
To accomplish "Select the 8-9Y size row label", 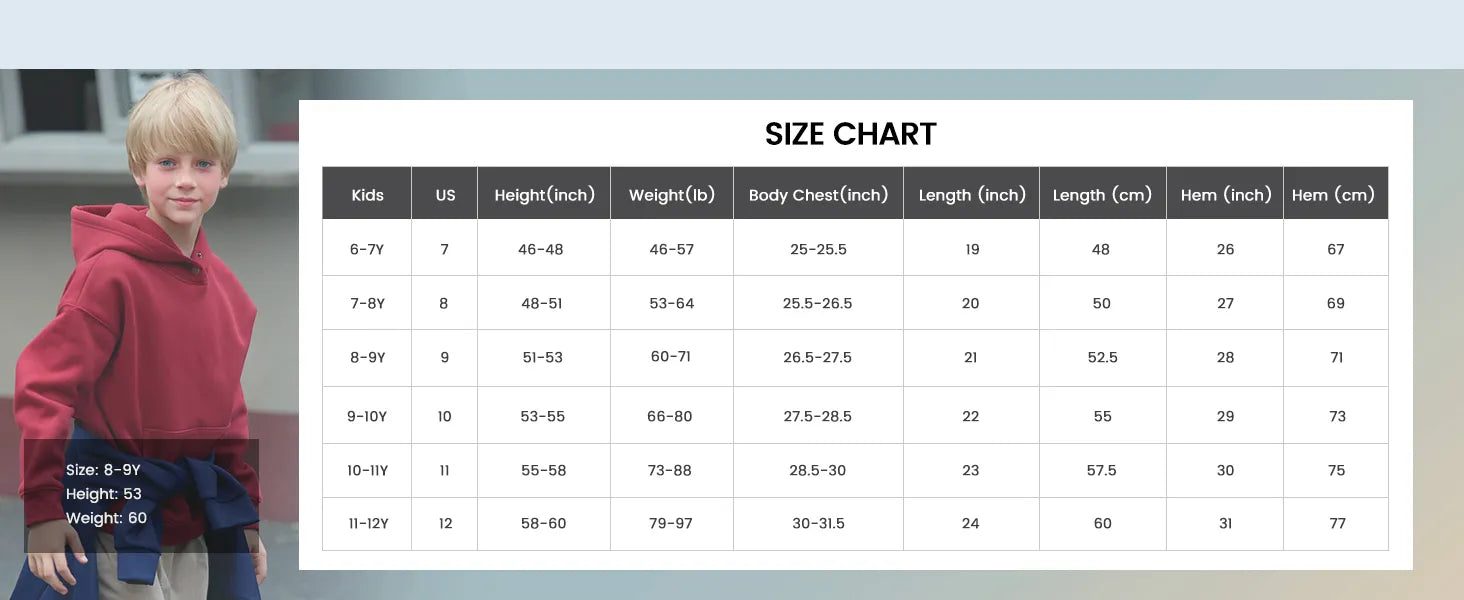I will pos(367,357).
